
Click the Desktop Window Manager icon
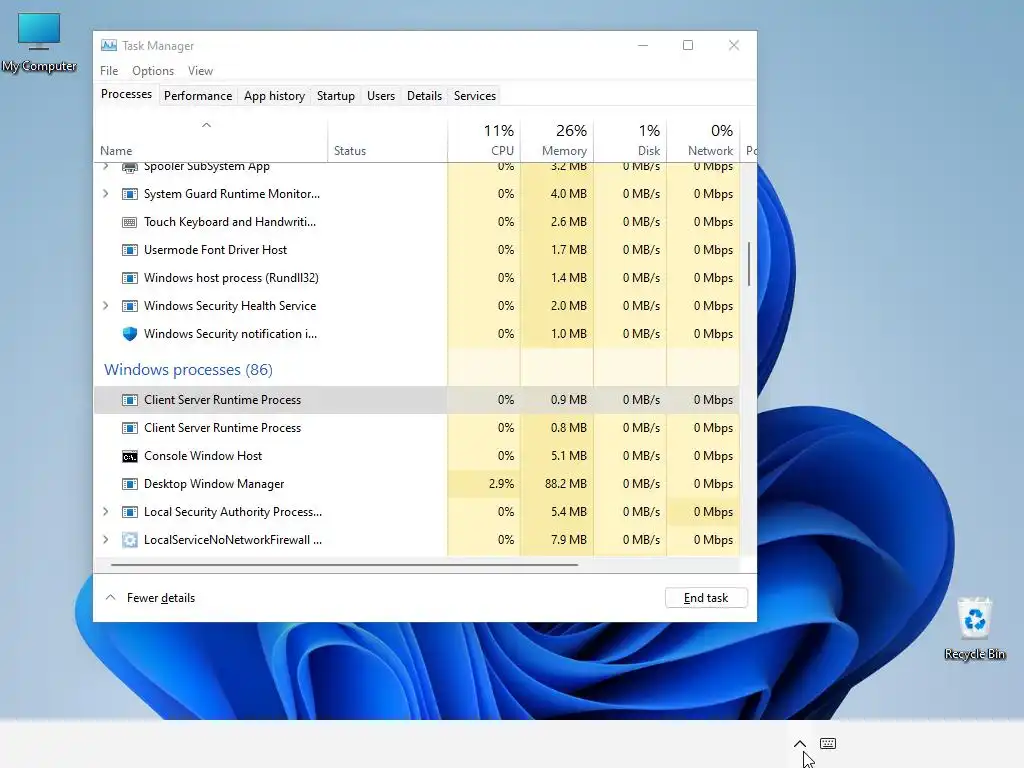coord(130,485)
